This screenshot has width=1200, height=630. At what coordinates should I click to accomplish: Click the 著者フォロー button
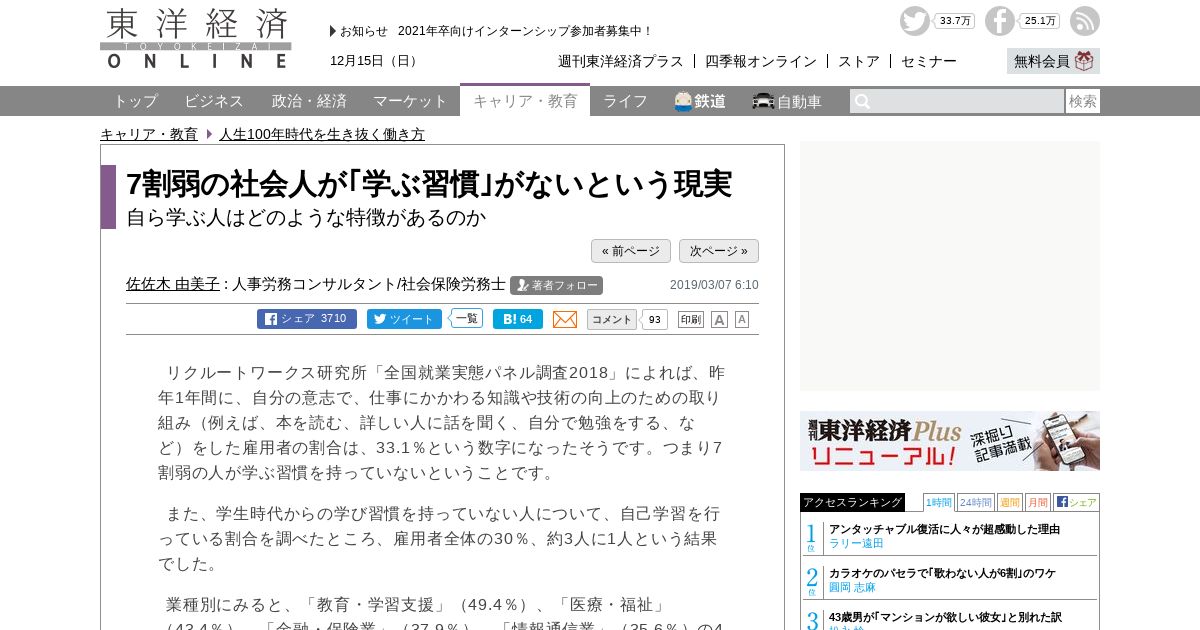pos(556,285)
